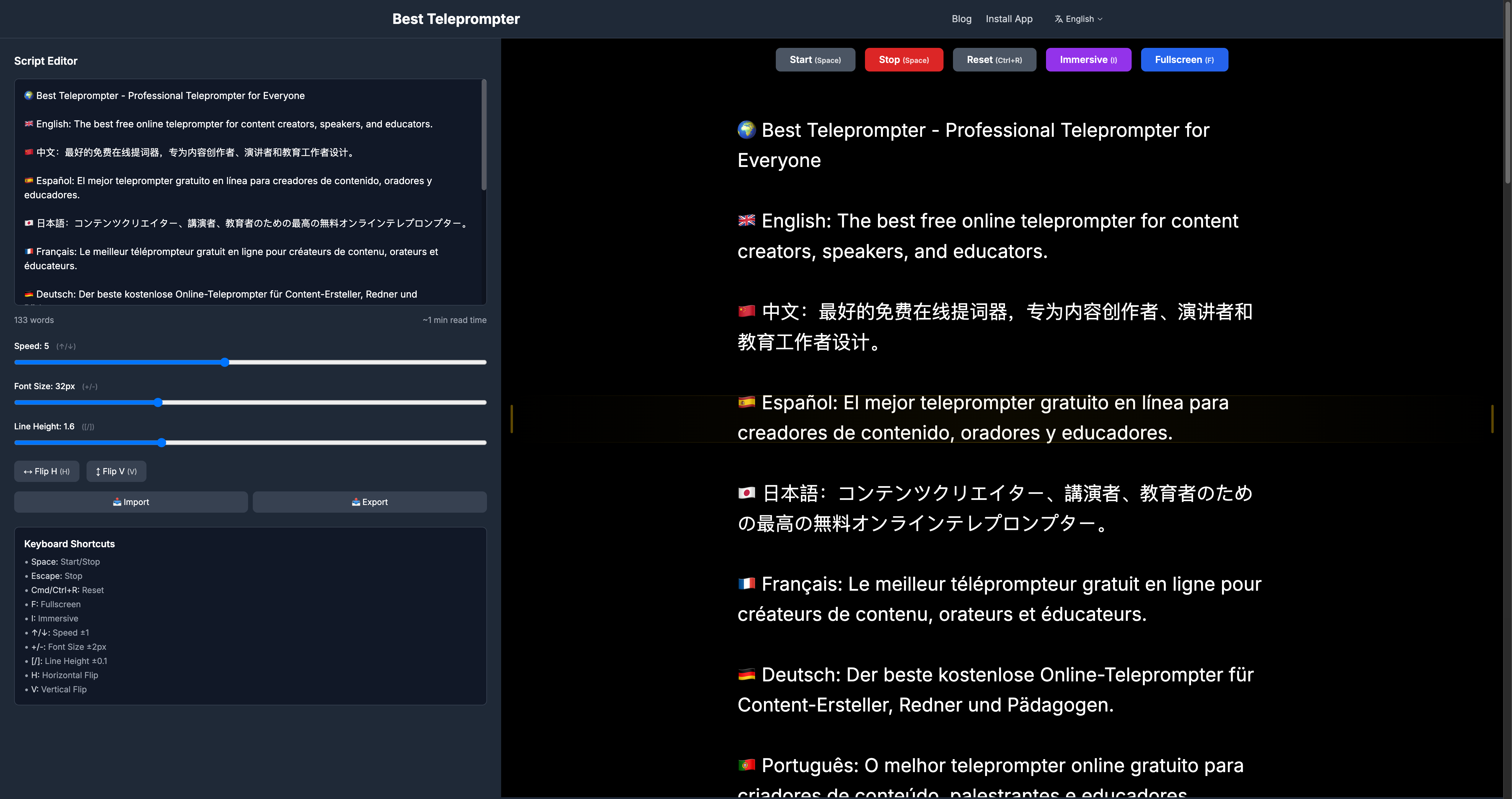
Task: Click the horizontal arrows icon in Flip H
Action: 27,472
